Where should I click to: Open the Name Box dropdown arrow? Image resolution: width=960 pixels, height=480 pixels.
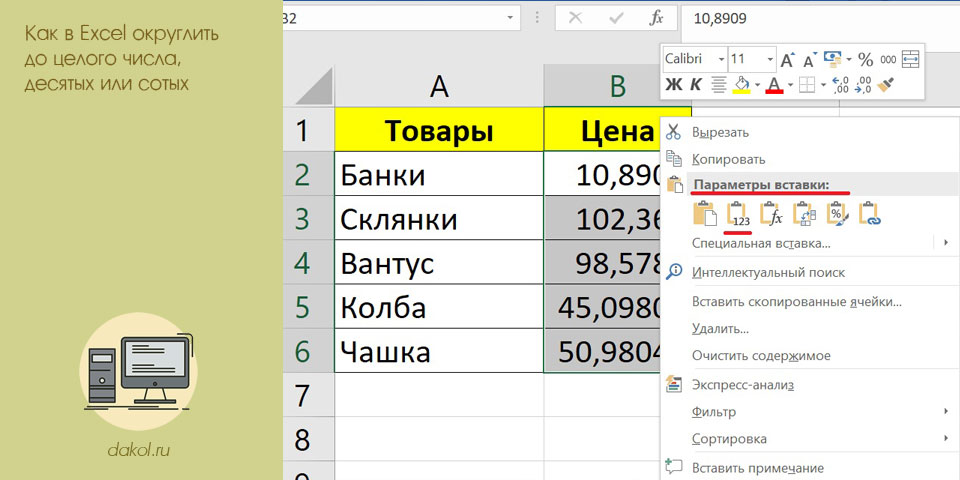coord(510,18)
